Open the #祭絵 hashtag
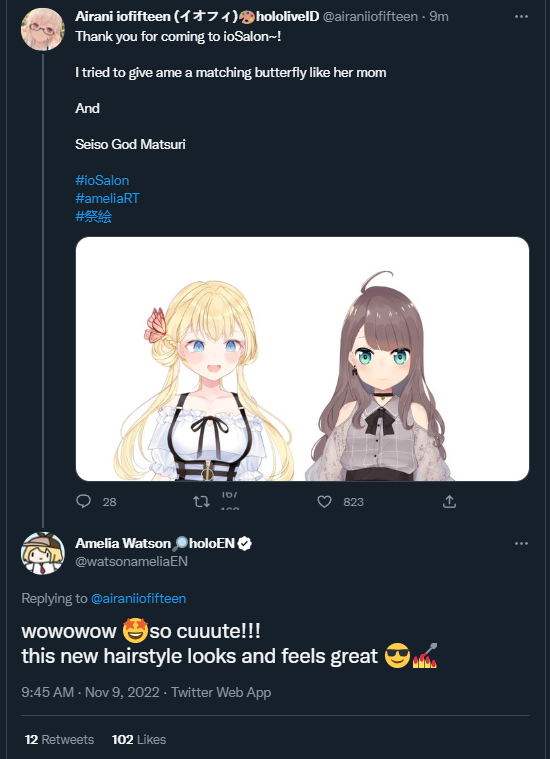 [x=93, y=216]
